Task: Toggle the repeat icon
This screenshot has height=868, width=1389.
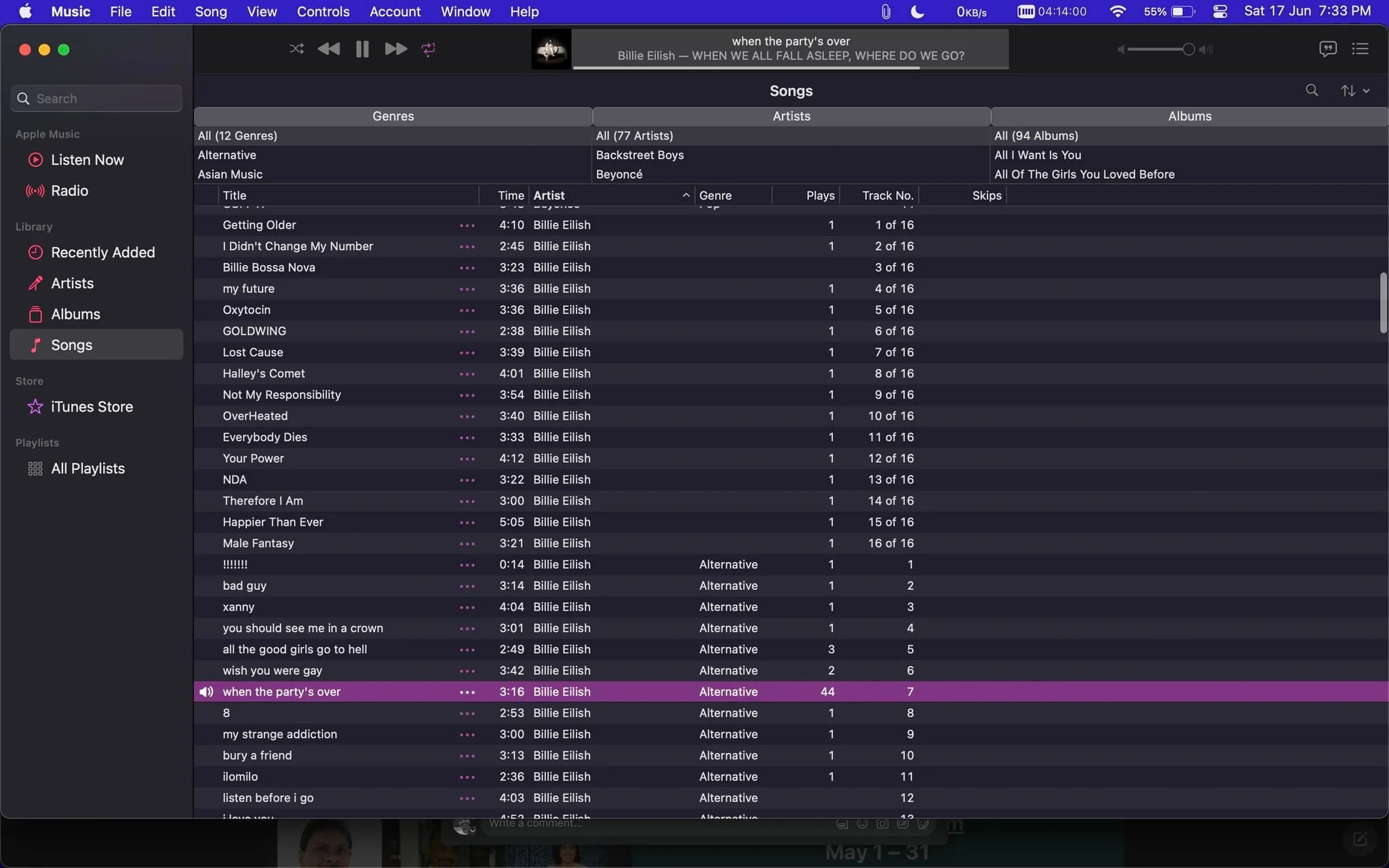Action: coord(428,49)
